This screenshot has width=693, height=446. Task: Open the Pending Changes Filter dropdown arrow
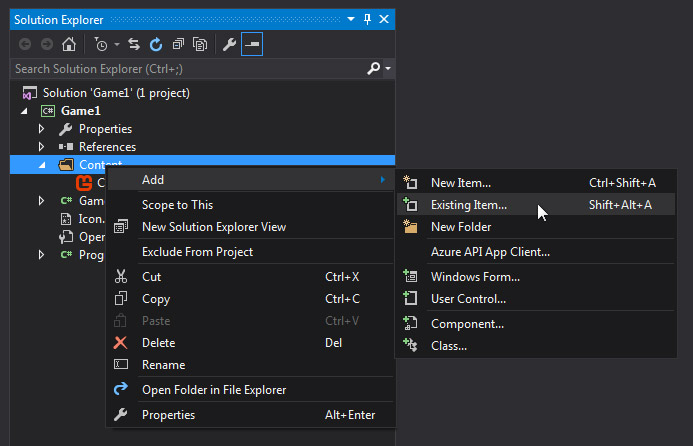[116, 45]
